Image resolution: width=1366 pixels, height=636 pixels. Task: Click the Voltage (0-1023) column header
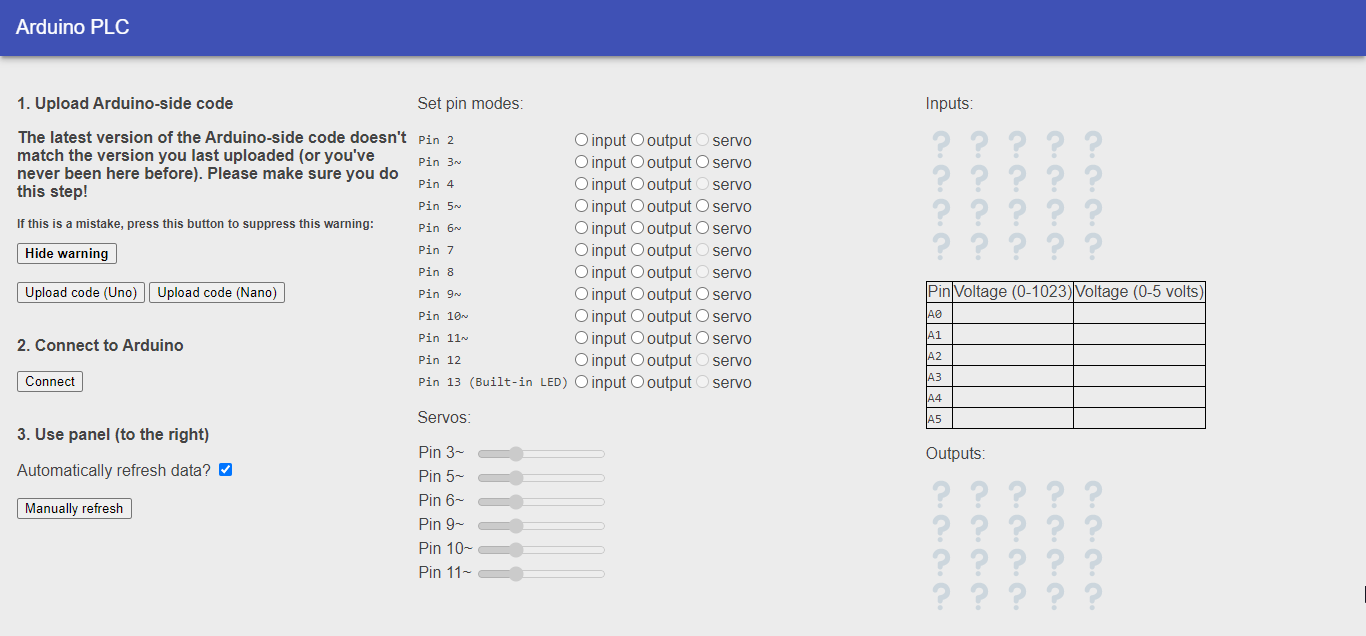coord(1013,292)
